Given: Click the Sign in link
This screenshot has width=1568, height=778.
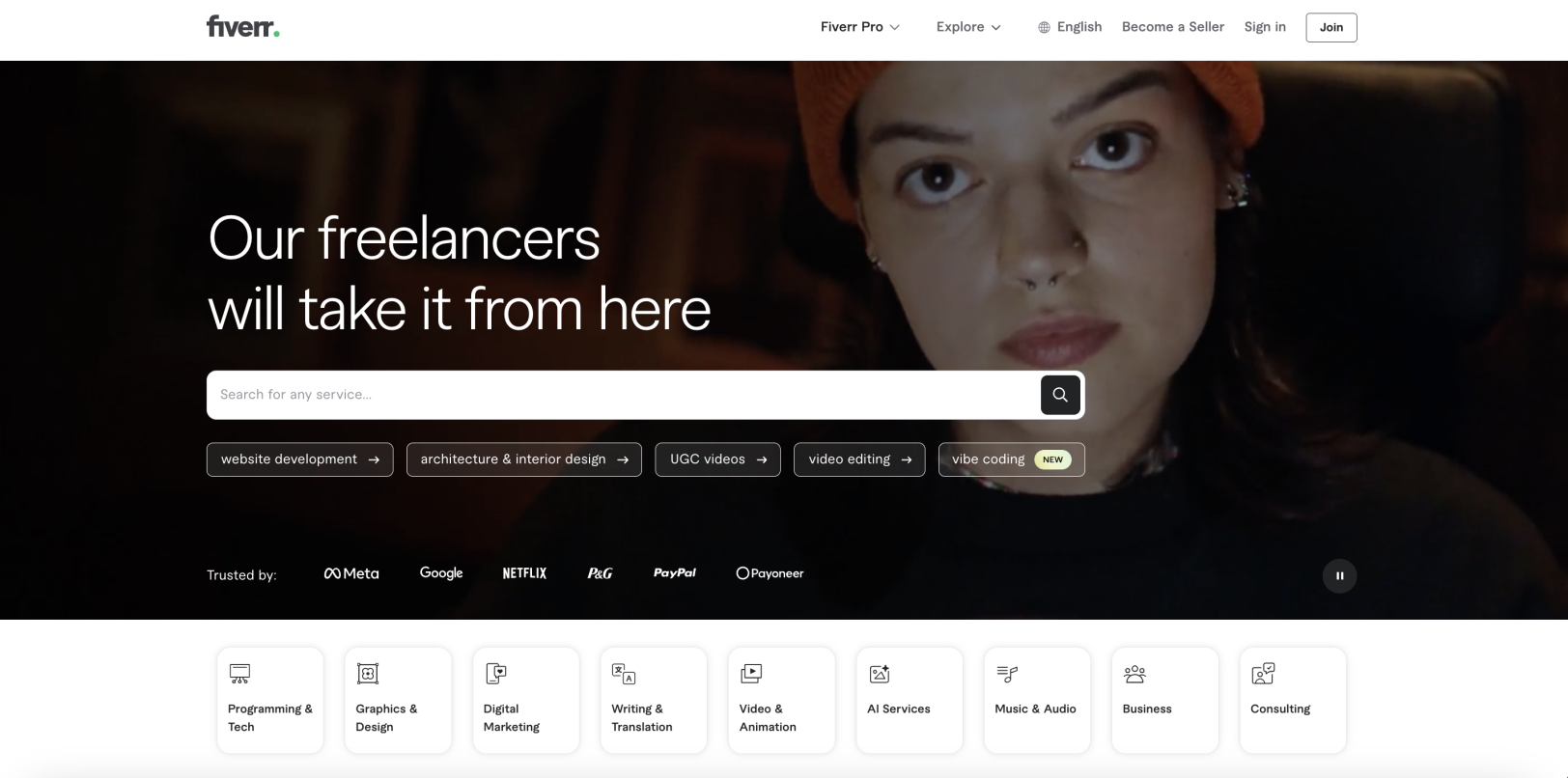Looking at the screenshot, I should [x=1265, y=27].
